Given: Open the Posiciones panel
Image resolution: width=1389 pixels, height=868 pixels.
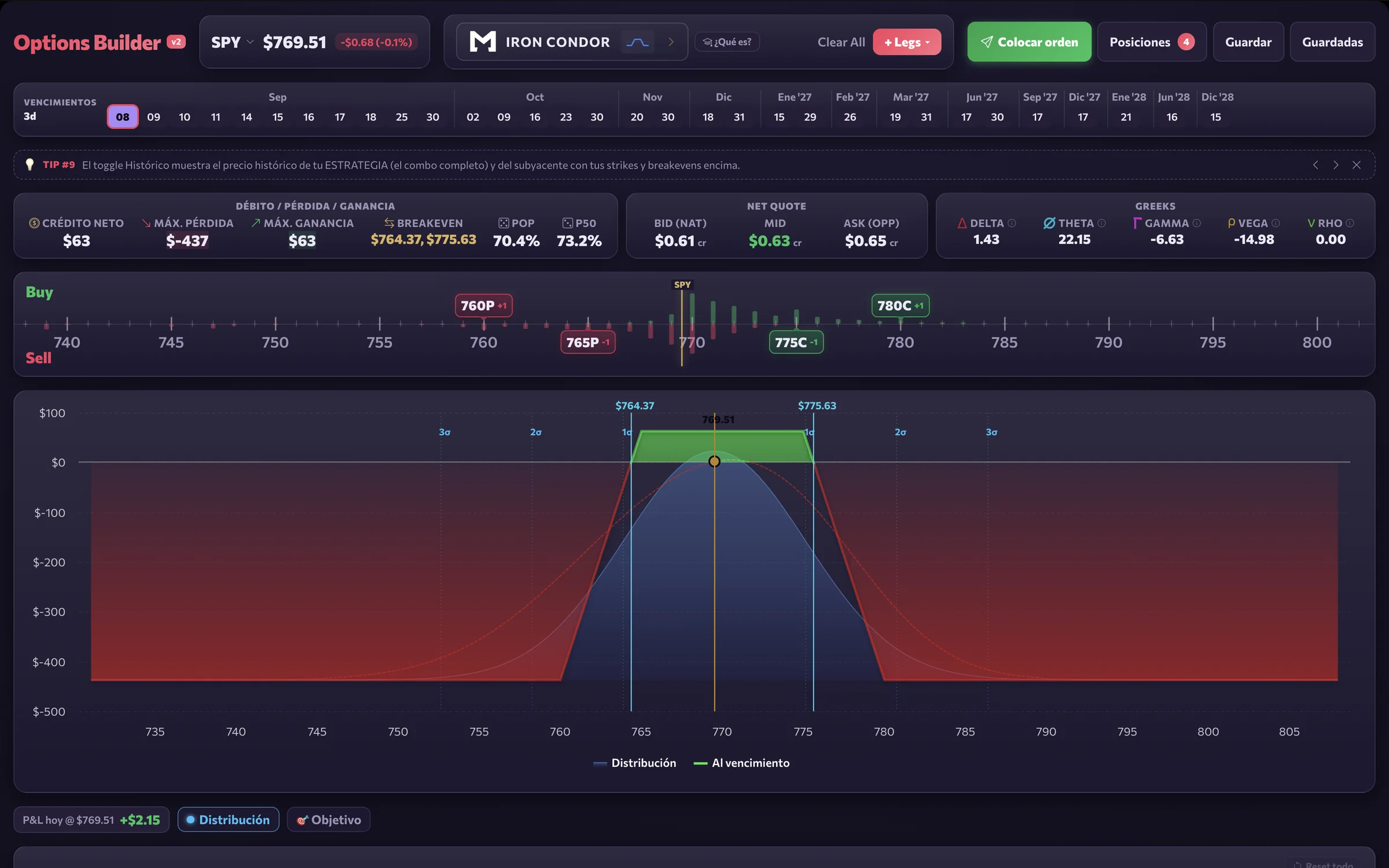Looking at the screenshot, I should (x=1152, y=42).
